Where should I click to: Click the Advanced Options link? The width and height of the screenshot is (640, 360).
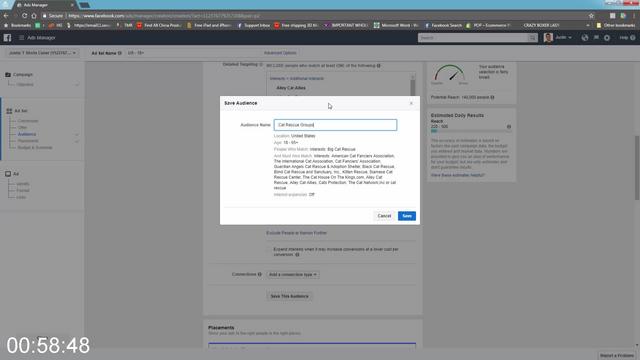tap(280, 53)
